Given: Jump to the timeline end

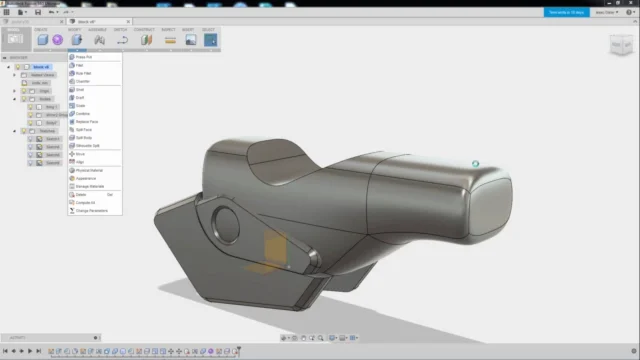Looking at the screenshot, I should pyautogui.click(x=39, y=351).
